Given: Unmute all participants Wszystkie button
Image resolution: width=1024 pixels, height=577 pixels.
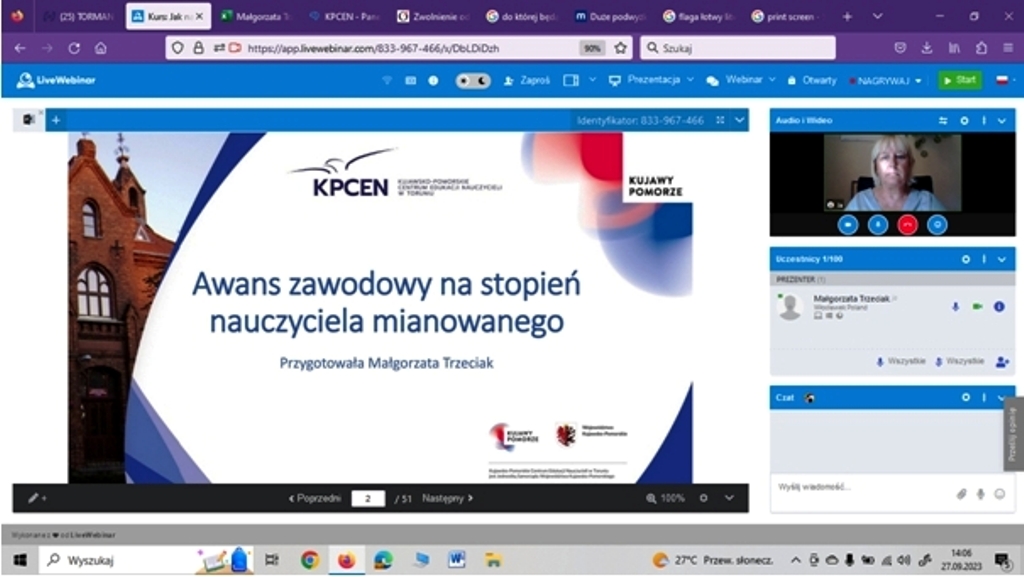Looking at the screenshot, I should [901, 361].
